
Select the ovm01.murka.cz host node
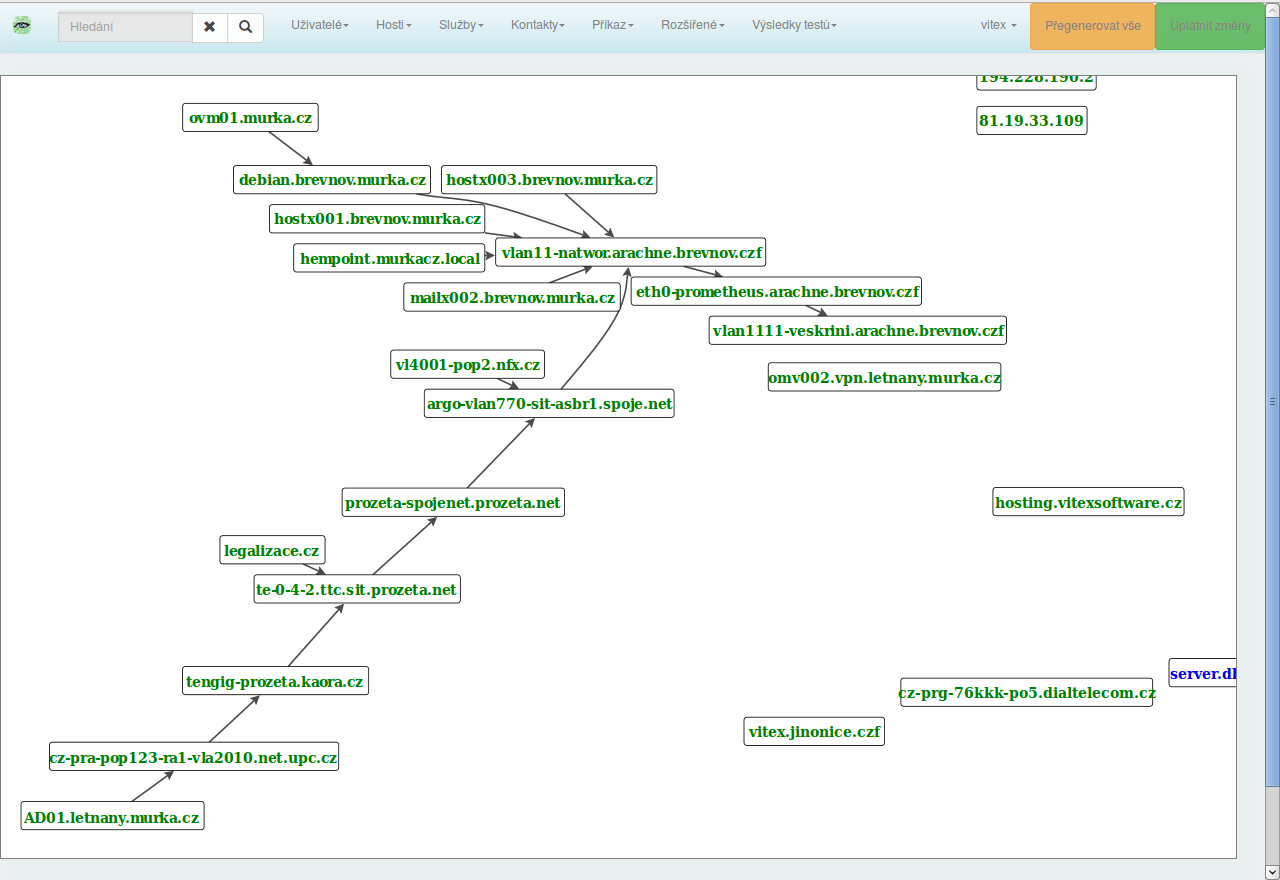pos(251,118)
